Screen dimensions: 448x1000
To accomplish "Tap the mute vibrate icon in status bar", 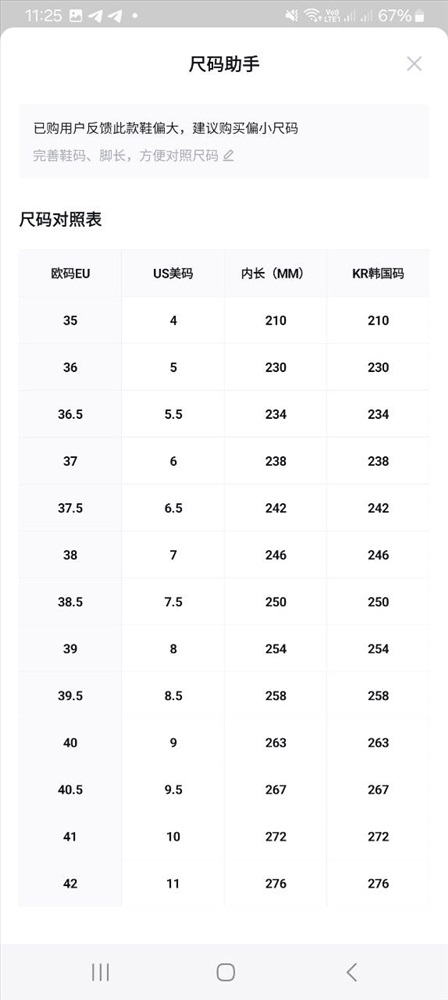I will [x=292, y=15].
